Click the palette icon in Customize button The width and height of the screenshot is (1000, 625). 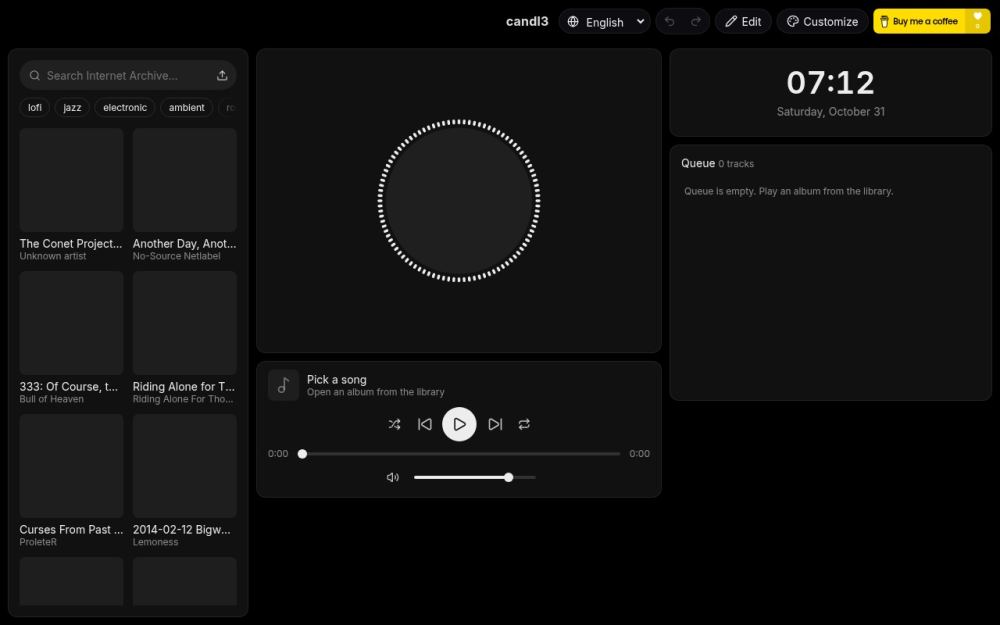[x=793, y=22]
